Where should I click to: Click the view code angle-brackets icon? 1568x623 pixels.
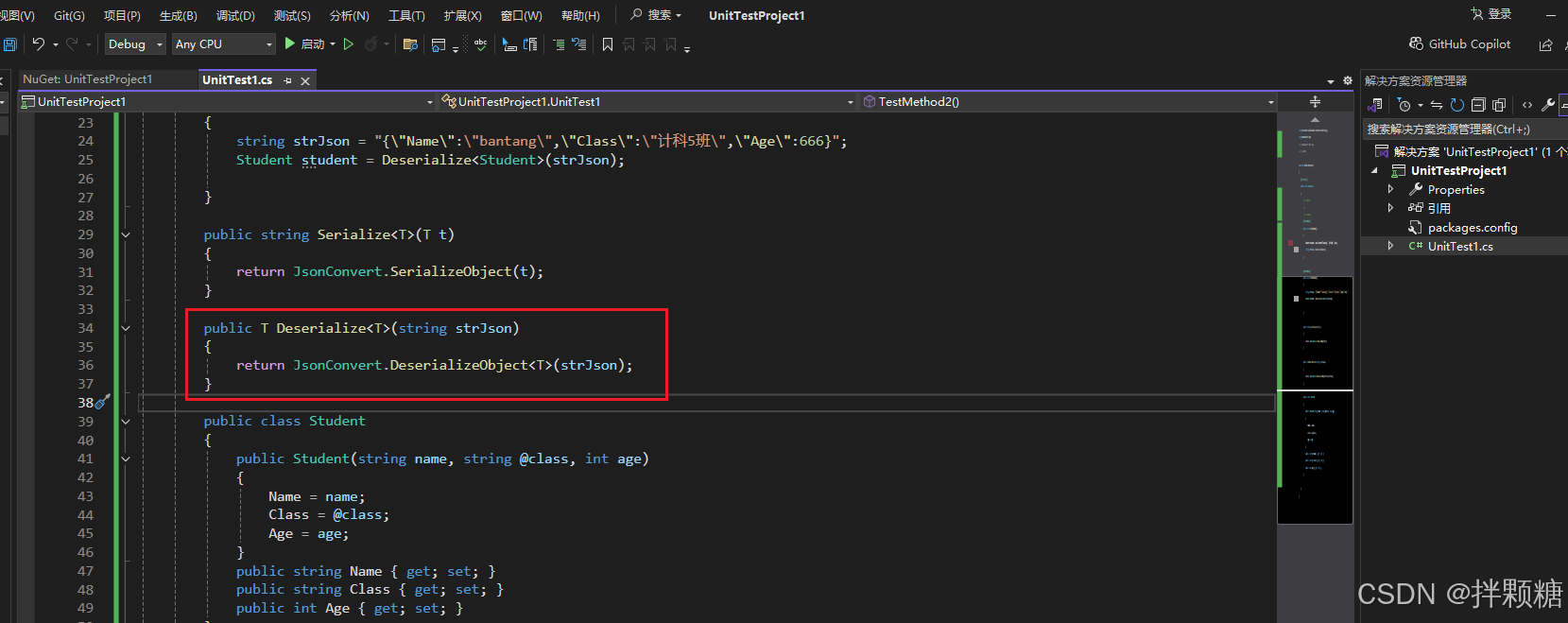(1527, 105)
